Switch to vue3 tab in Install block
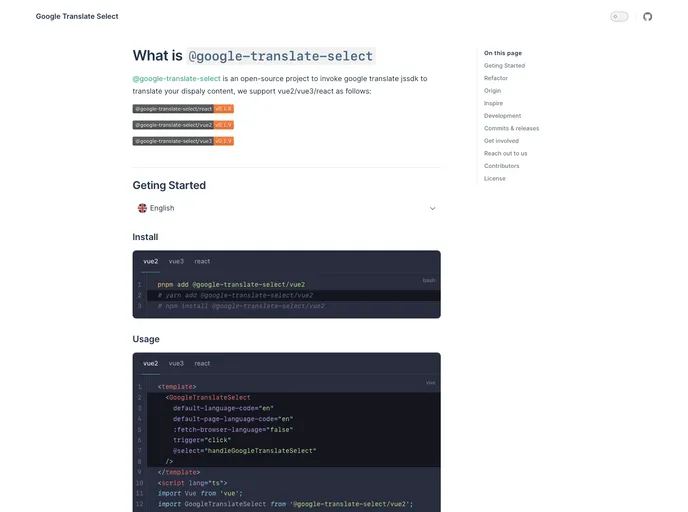This screenshot has width=688, height=512. click(176, 261)
